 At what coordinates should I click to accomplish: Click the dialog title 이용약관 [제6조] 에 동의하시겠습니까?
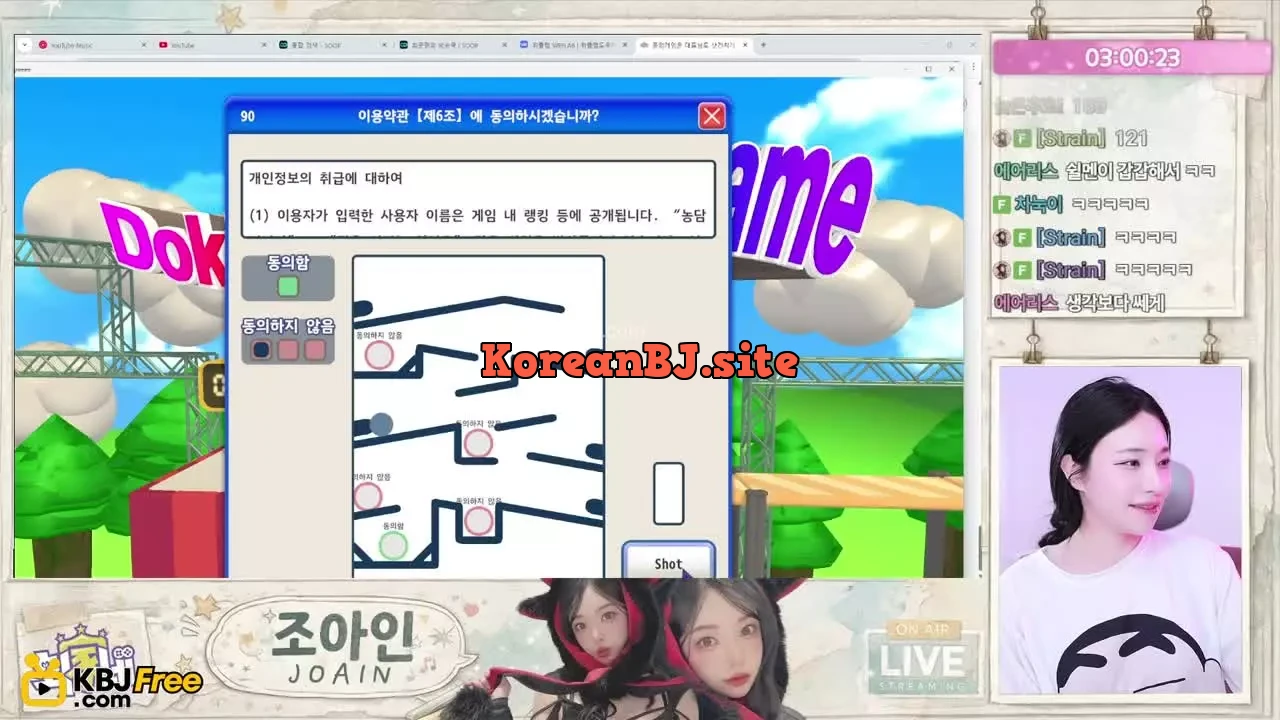coord(478,116)
